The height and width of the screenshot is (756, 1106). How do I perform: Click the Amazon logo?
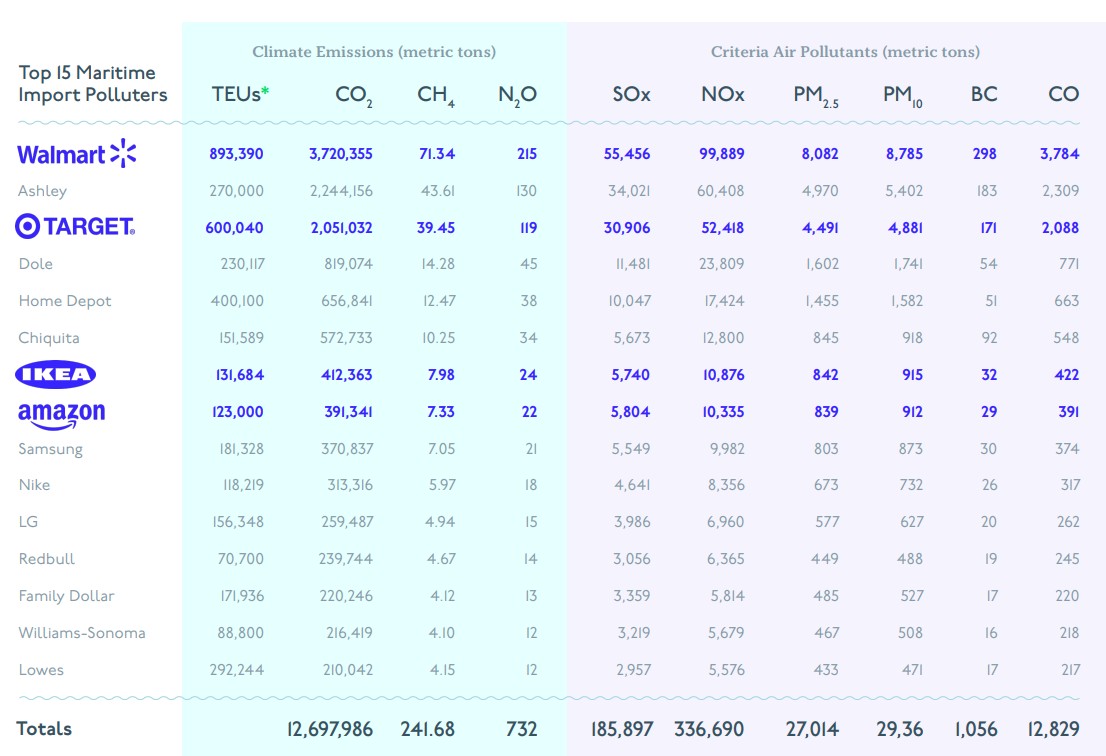[61, 415]
